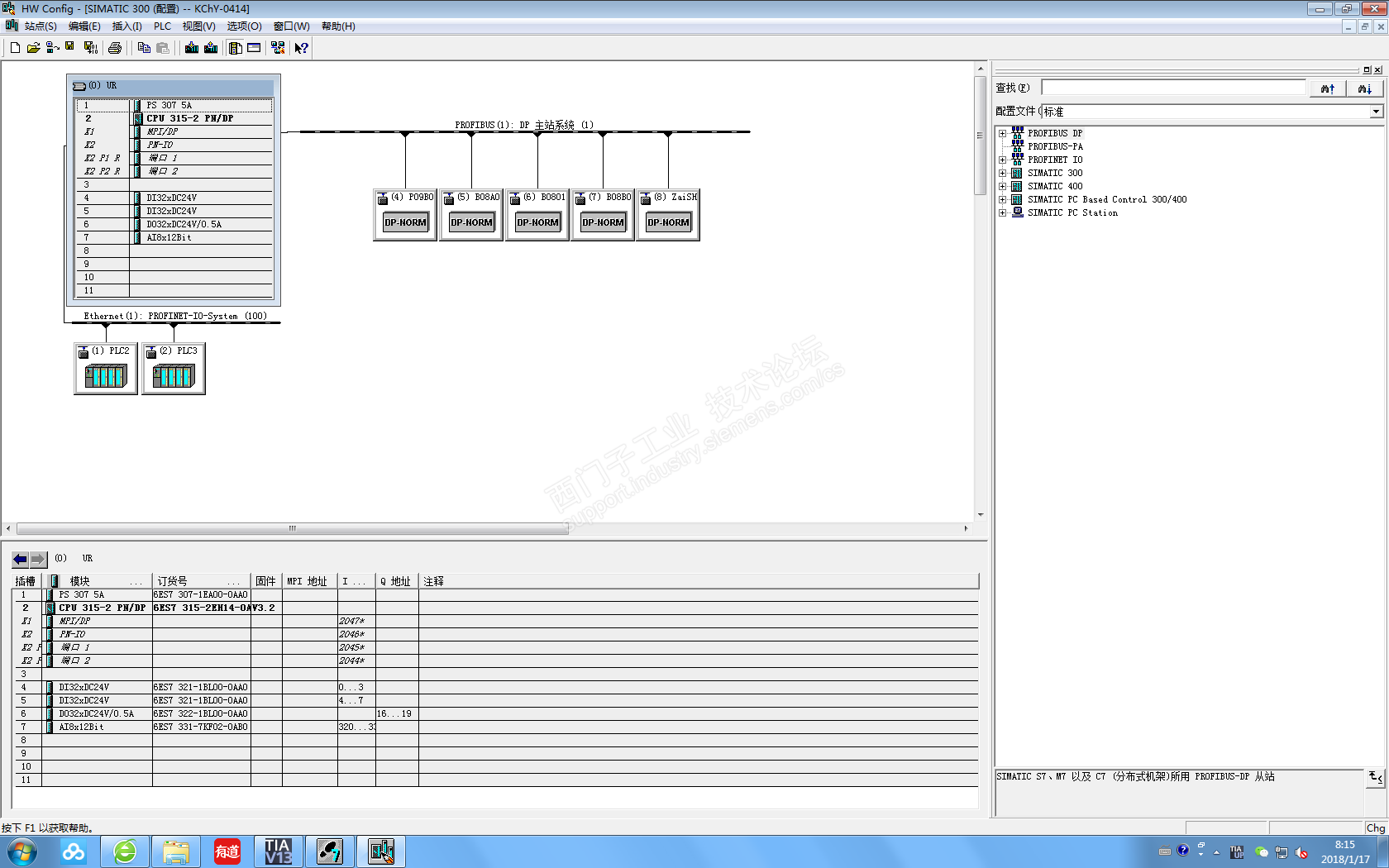Toggle the hardware Catalog view icon

pyautogui.click(x=236, y=48)
